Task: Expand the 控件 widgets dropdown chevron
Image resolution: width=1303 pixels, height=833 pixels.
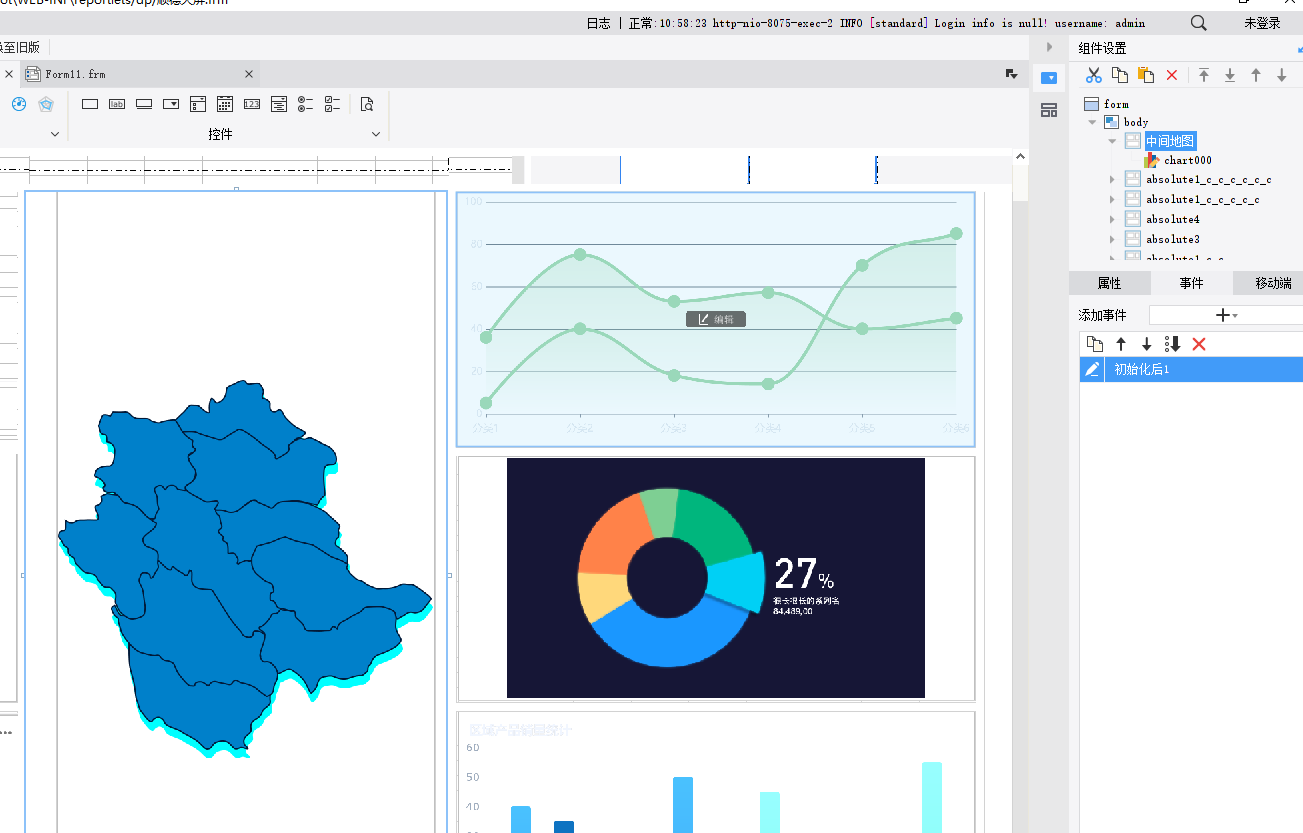Action: (x=376, y=134)
